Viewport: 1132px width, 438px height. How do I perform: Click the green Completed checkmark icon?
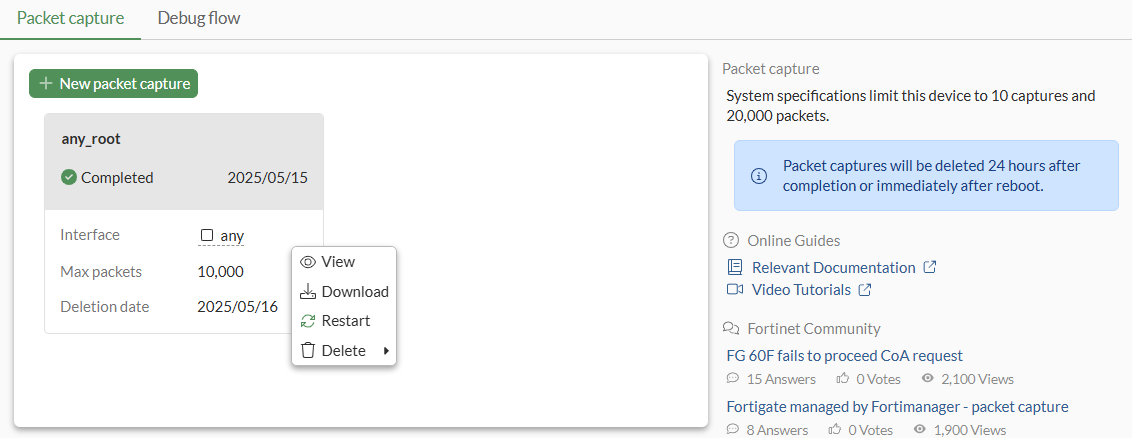69,178
